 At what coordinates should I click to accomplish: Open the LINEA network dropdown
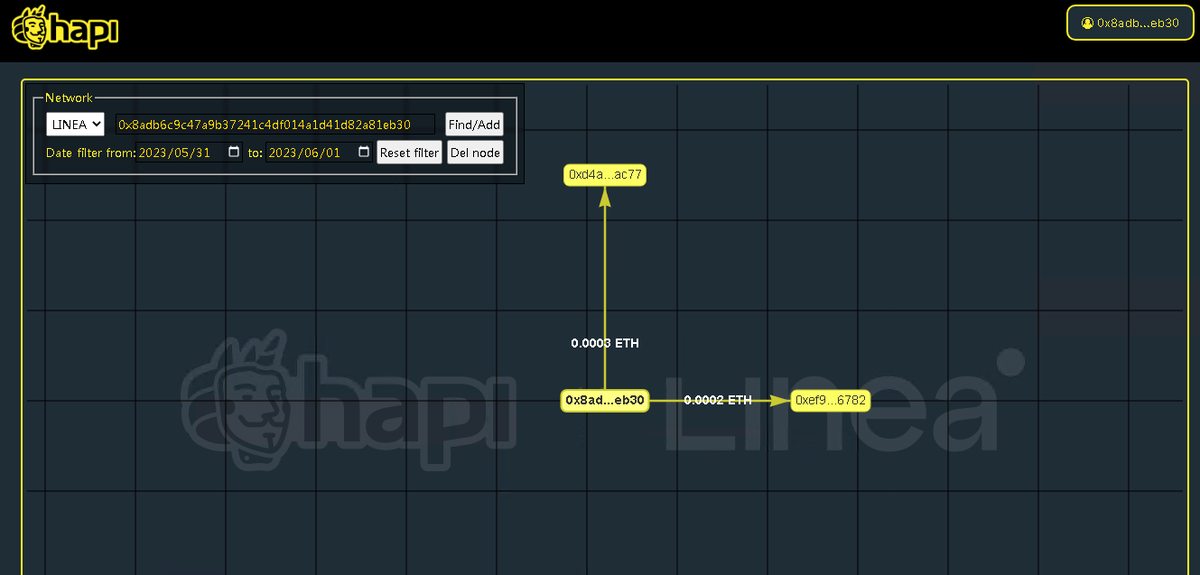[75, 124]
